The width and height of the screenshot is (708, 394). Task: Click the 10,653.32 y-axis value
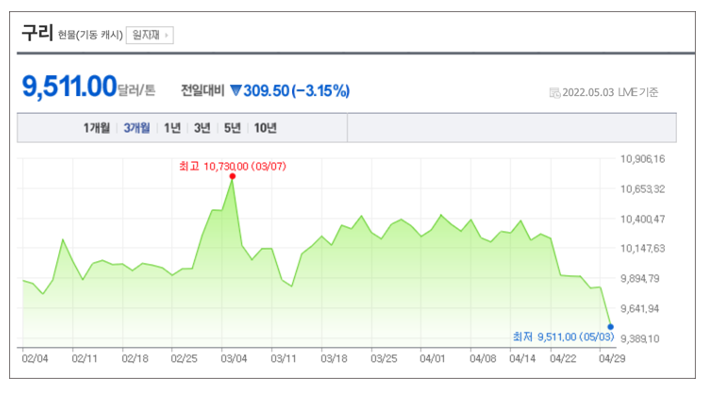[643, 189]
